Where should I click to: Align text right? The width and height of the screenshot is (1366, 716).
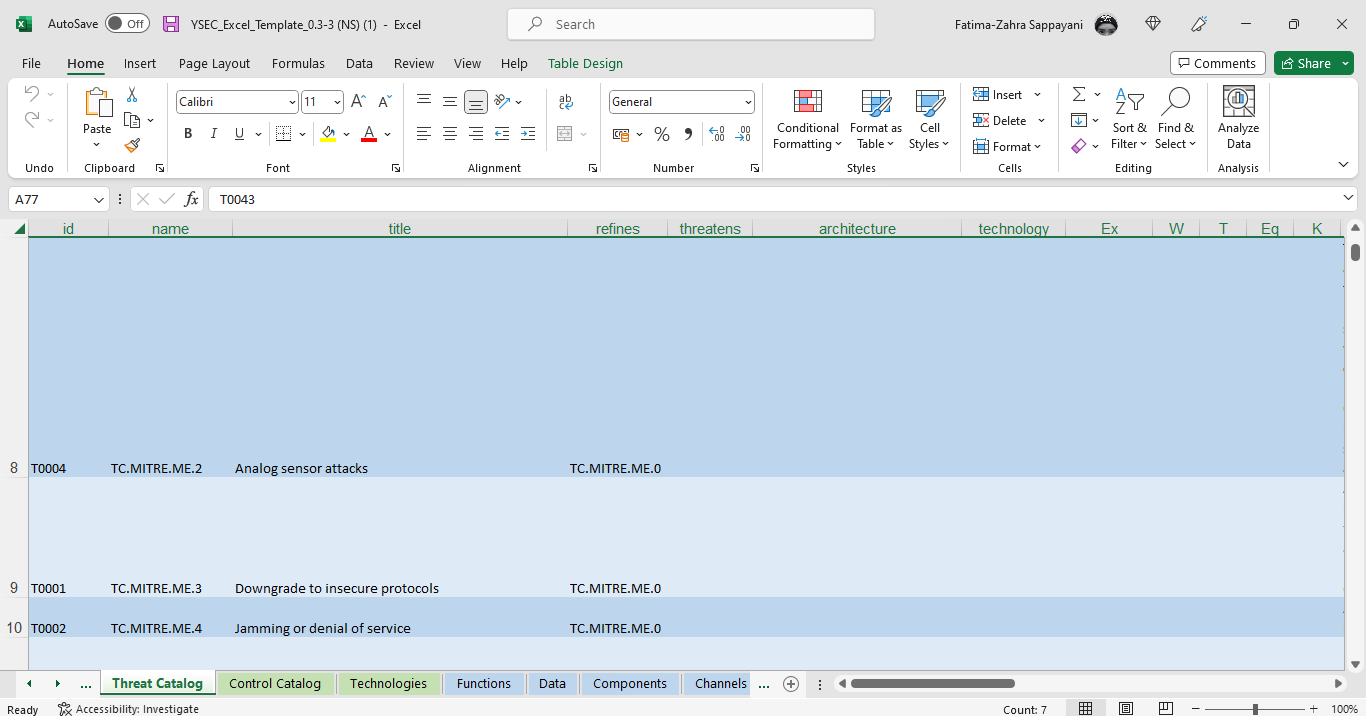476,134
